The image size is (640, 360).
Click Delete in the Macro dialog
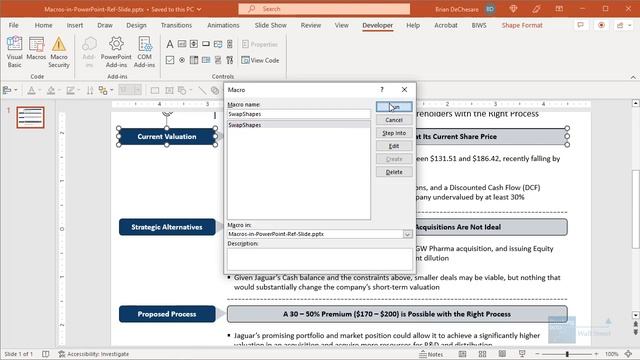(394, 172)
